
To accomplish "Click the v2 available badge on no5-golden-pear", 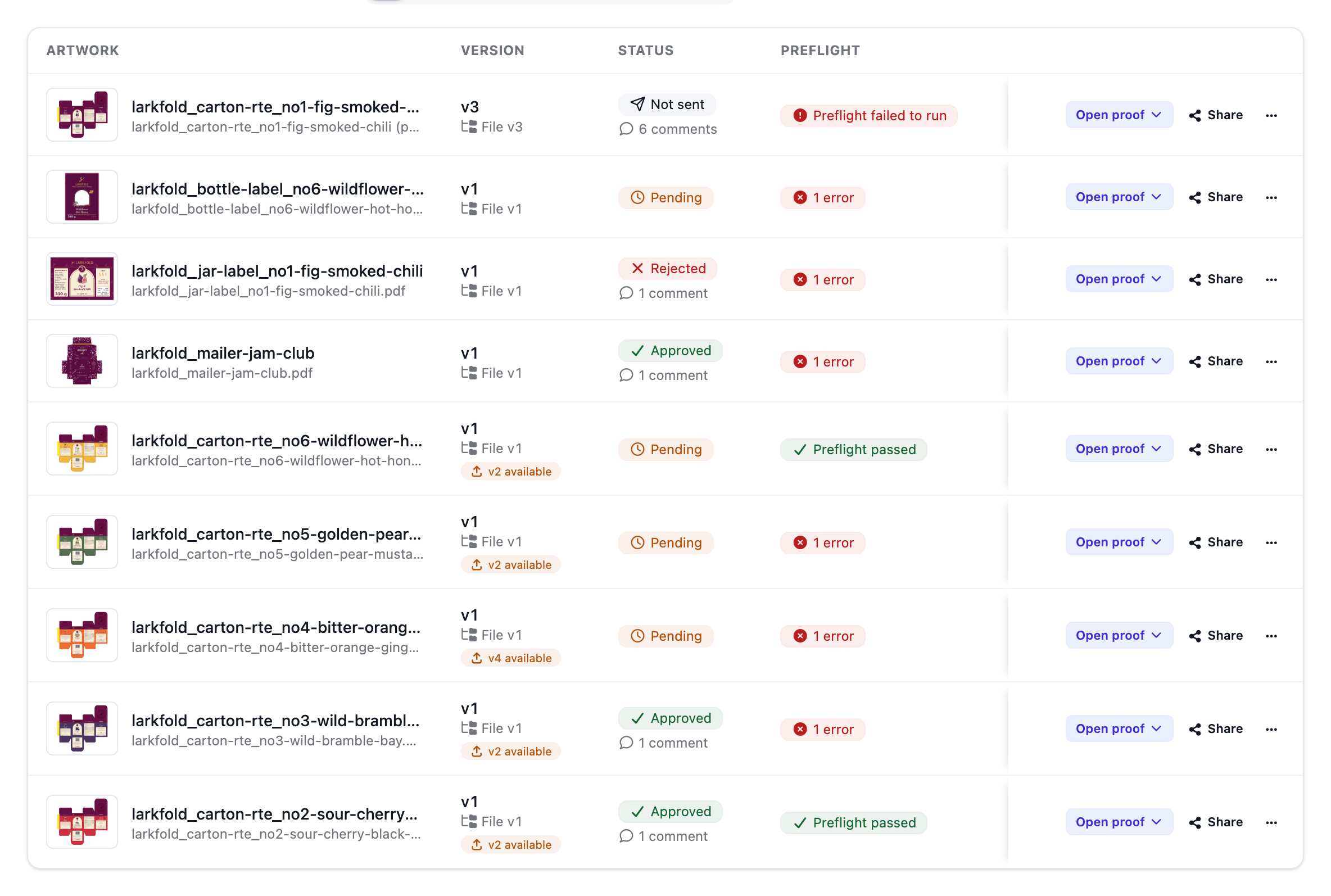I will tap(510, 565).
